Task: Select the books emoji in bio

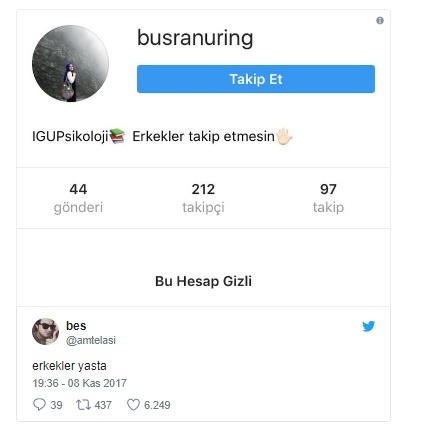Action: pos(117,136)
